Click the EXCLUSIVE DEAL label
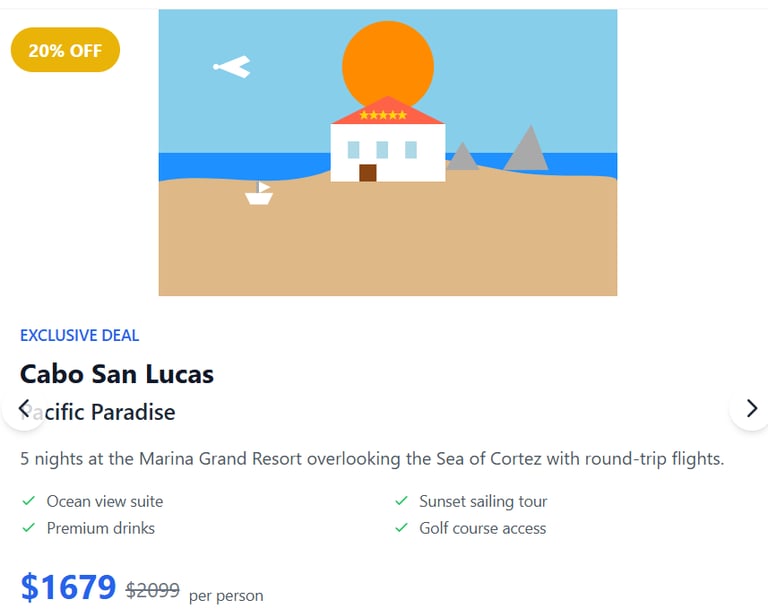 point(80,336)
